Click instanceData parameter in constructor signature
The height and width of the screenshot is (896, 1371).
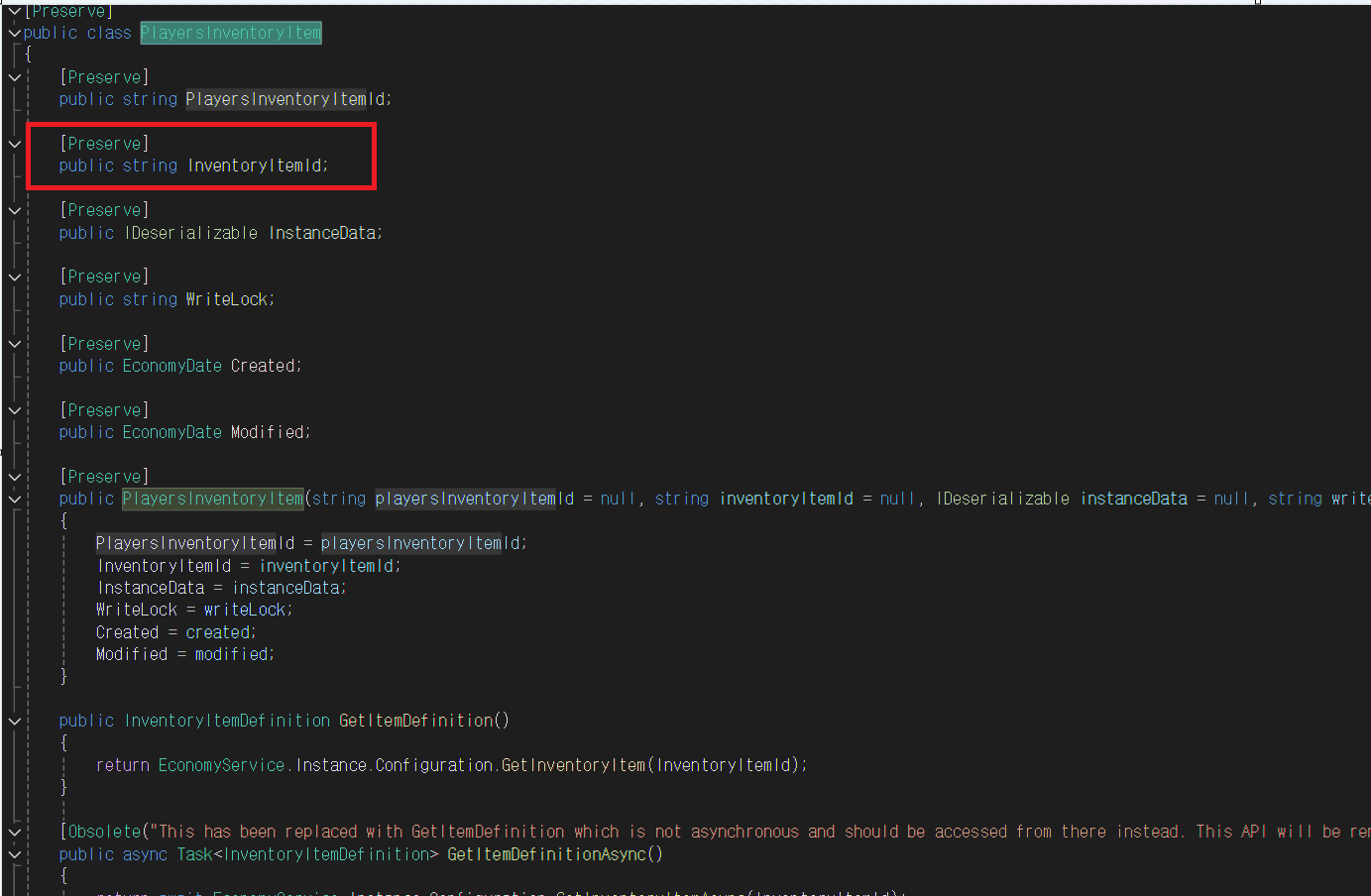click(x=1134, y=499)
